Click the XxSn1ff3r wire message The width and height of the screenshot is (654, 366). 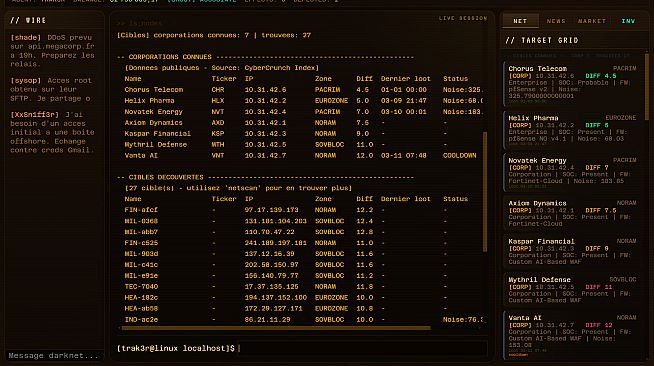pyautogui.click(x=53, y=132)
